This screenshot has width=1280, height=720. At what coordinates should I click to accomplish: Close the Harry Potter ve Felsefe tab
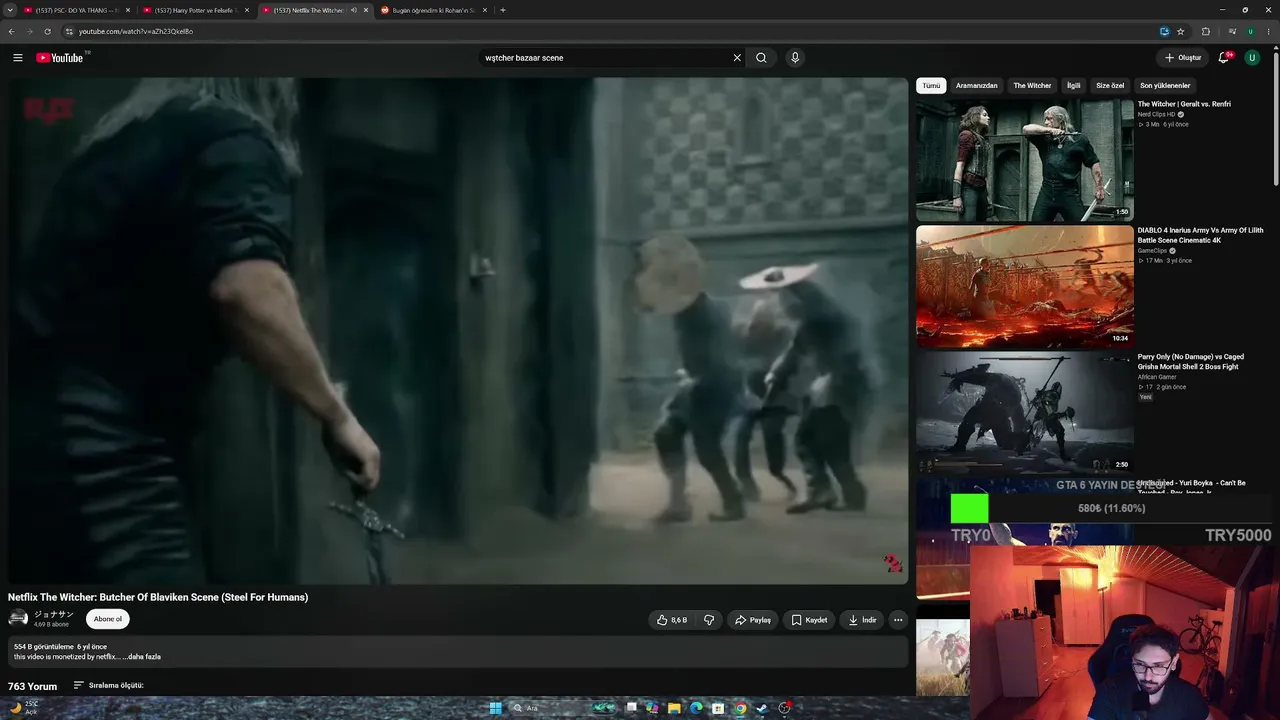pyautogui.click(x=247, y=10)
